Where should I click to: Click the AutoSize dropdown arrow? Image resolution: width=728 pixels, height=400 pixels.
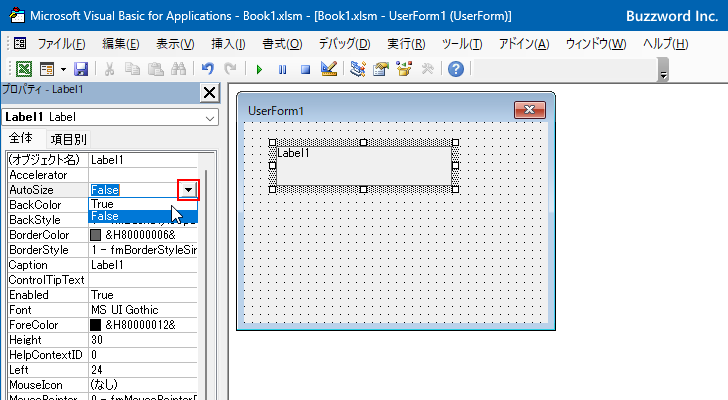coord(188,189)
